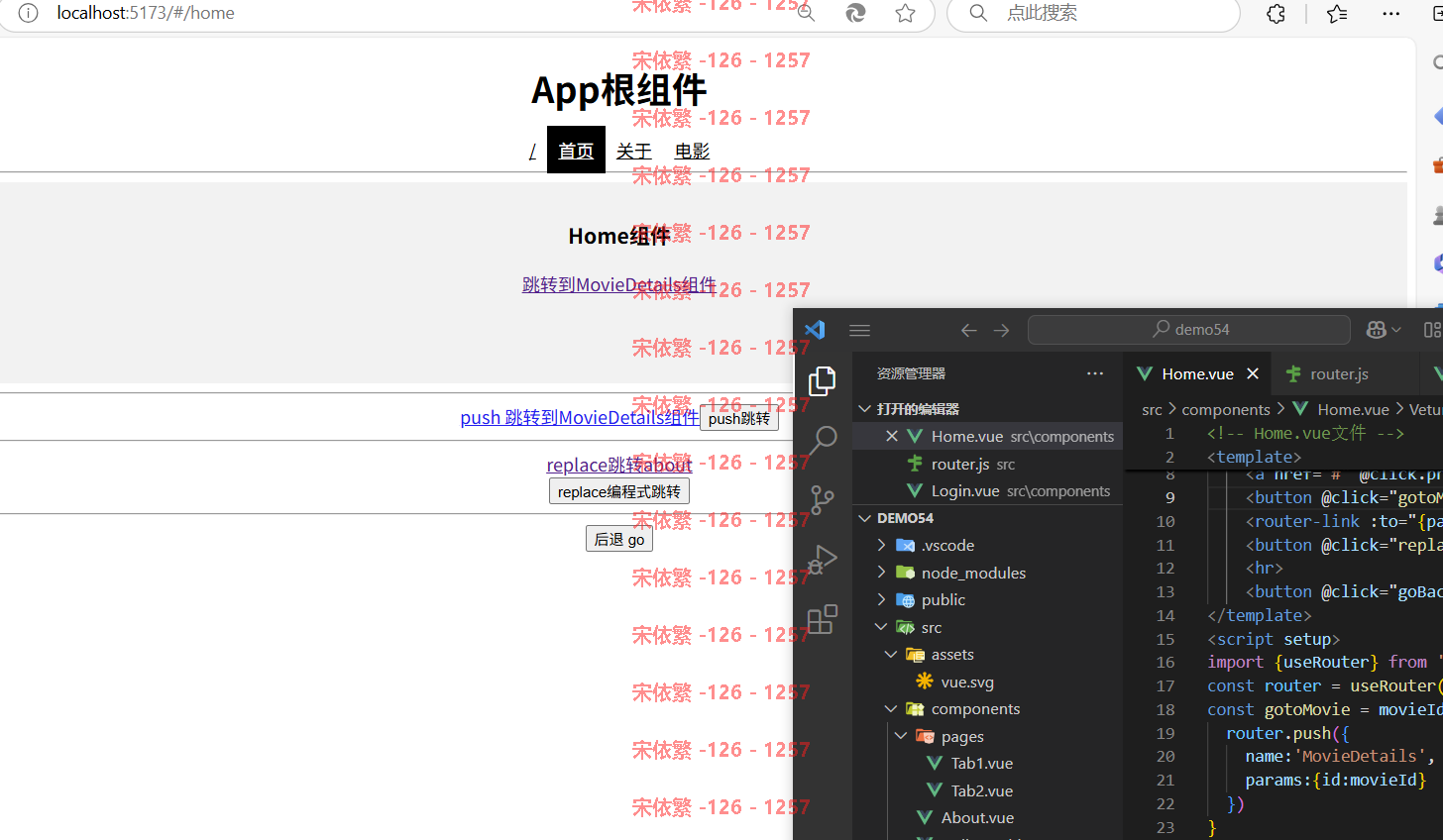This screenshot has width=1443, height=840.
Task: Open Tab1.vue in file tree
Action: click(x=981, y=763)
